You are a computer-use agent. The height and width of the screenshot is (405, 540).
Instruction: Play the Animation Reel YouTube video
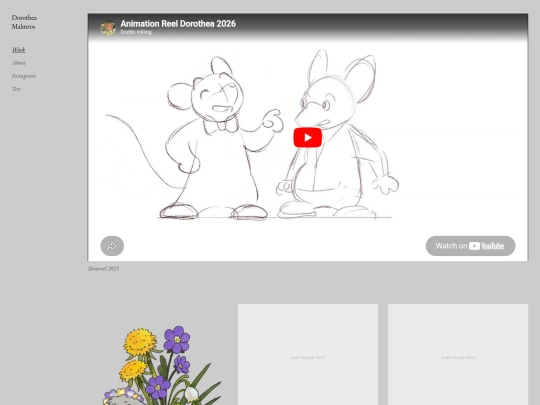point(308,137)
